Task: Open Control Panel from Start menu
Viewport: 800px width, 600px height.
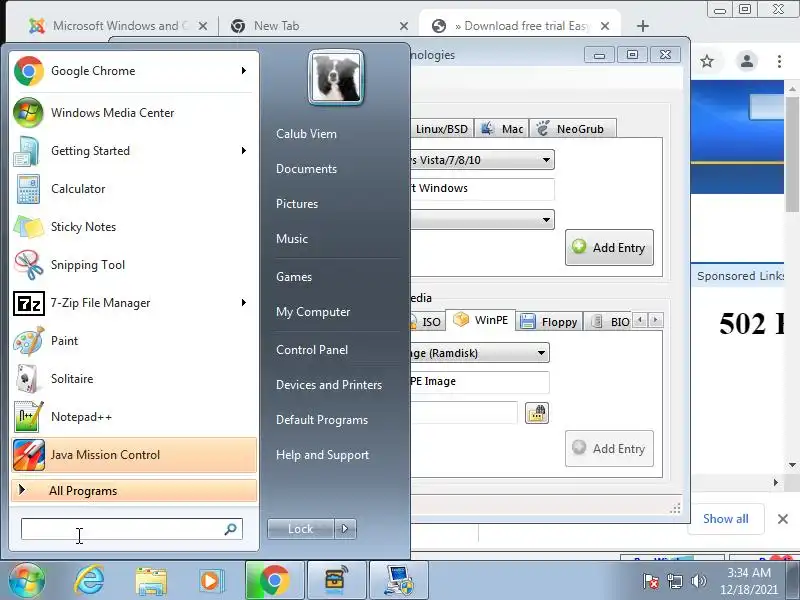Action: click(312, 350)
